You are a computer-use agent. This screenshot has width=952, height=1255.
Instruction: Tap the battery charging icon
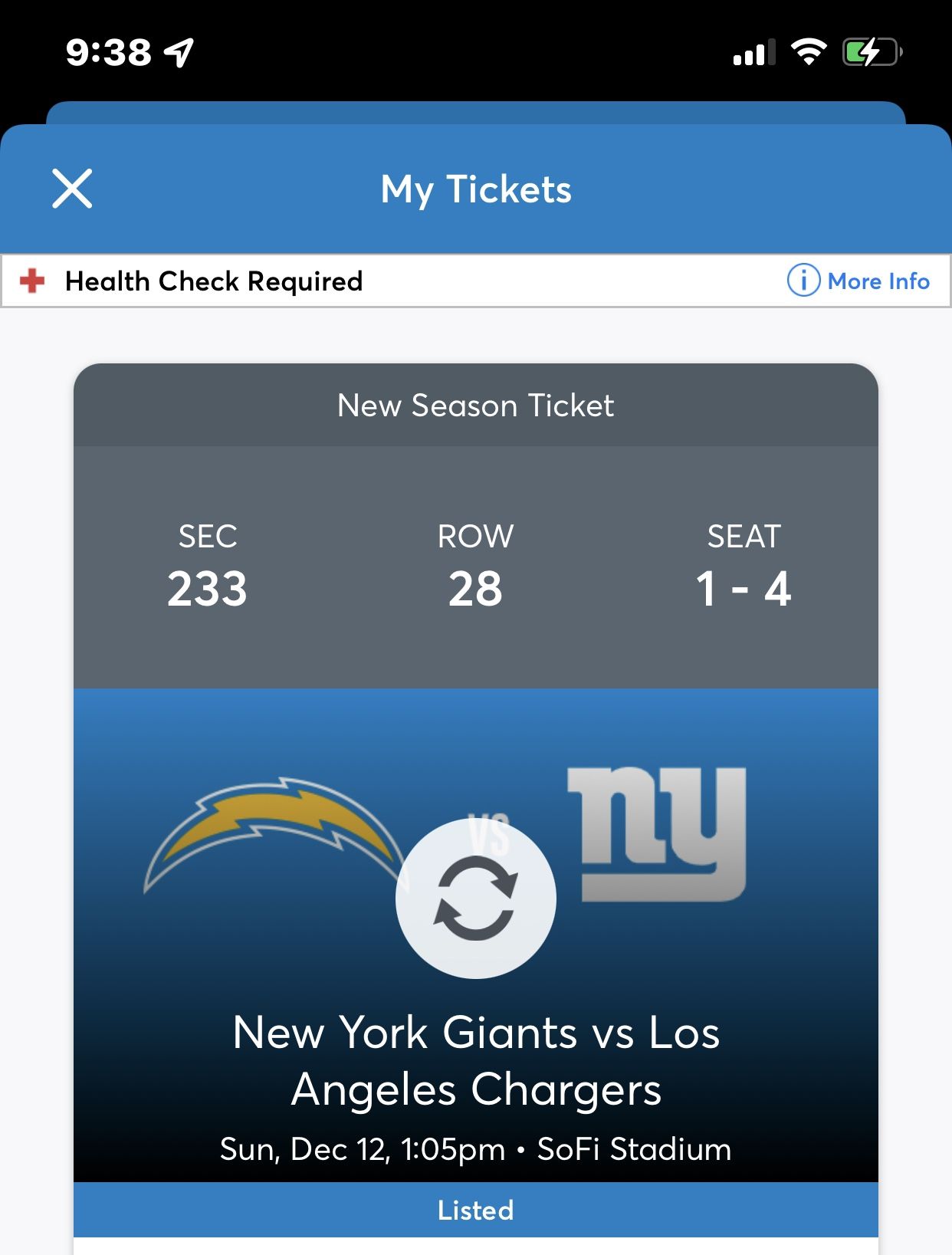click(872, 52)
